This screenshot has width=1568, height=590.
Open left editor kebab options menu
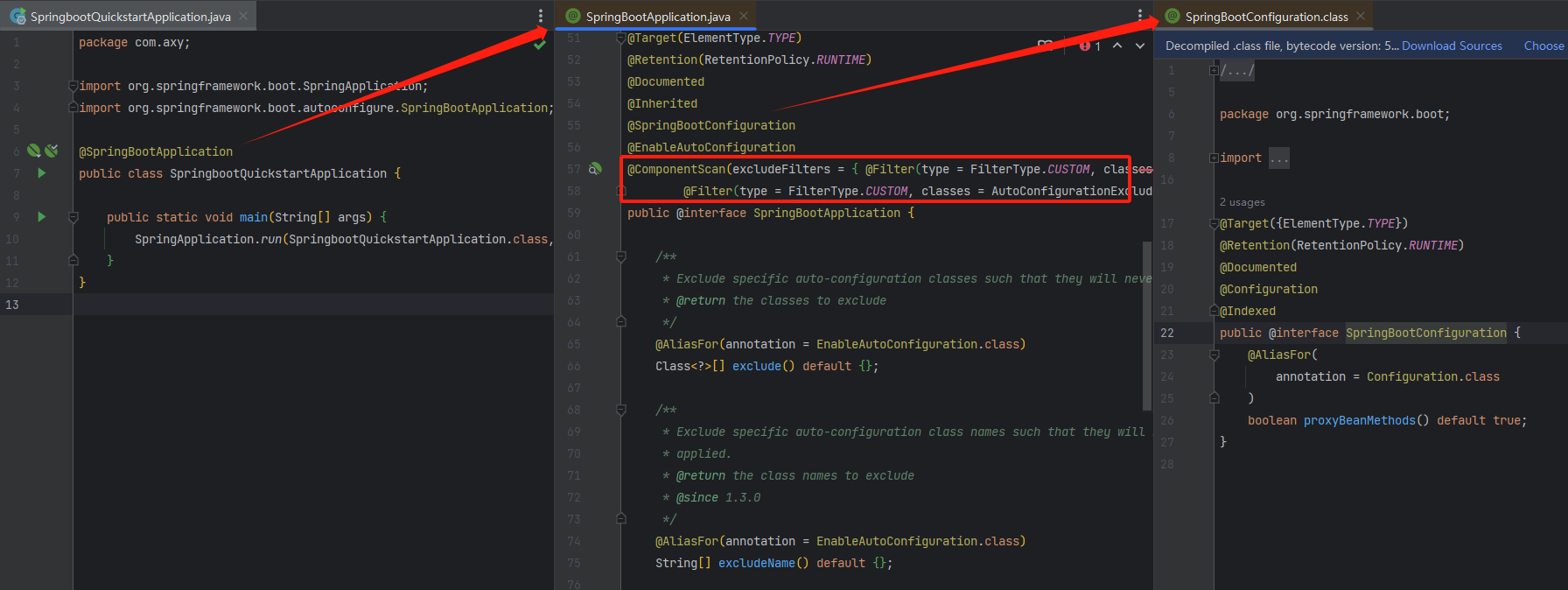(541, 16)
